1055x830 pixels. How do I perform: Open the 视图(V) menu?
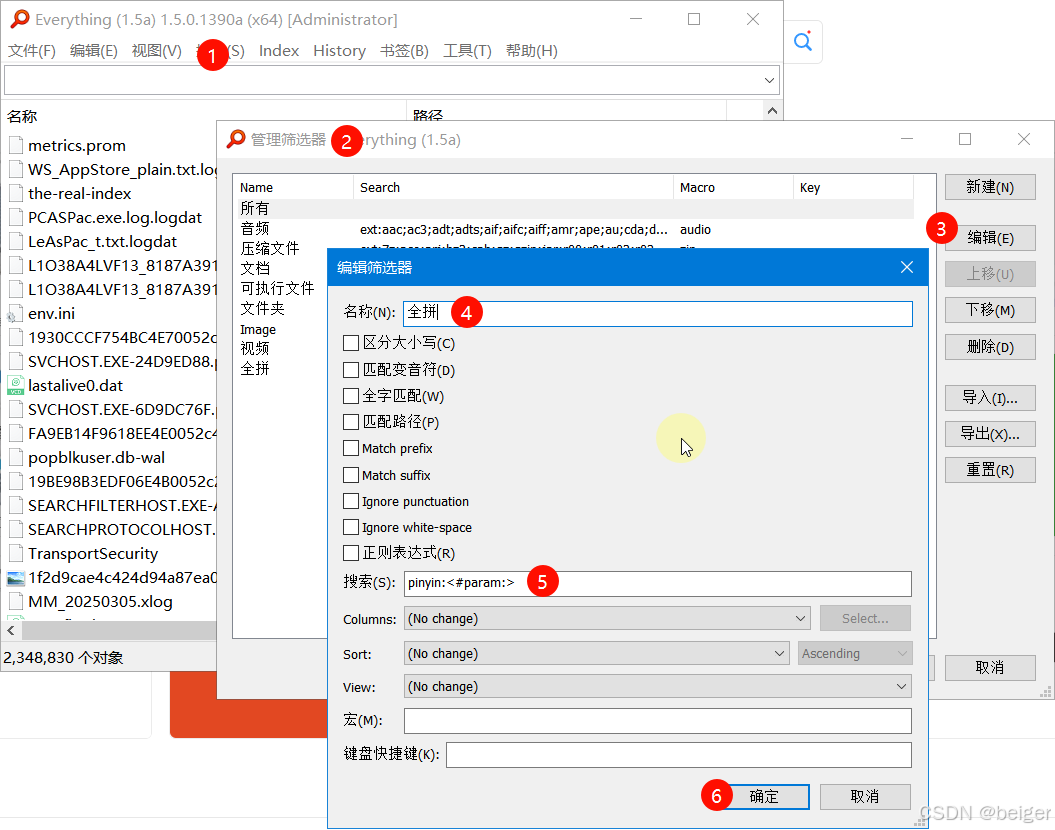click(x=157, y=50)
